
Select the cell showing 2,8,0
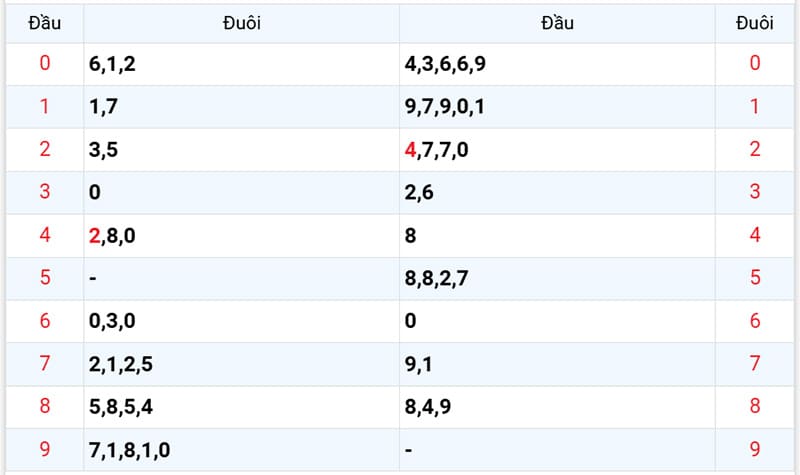242,236
